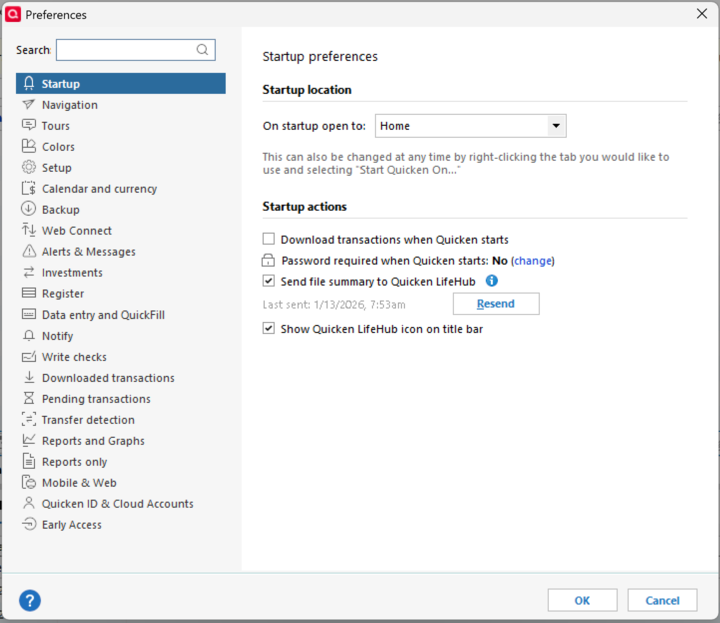Toggle Show Quicken LifeHub icon on title bar
This screenshot has height=623, width=720.
(x=268, y=328)
